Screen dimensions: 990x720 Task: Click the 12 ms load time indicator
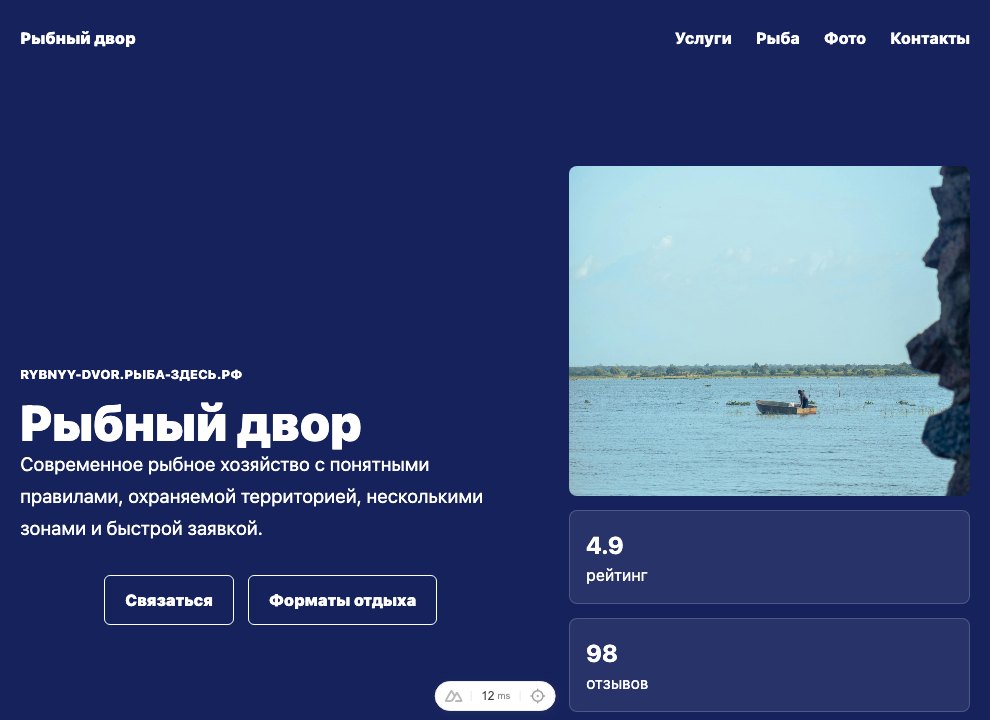(496, 696)
